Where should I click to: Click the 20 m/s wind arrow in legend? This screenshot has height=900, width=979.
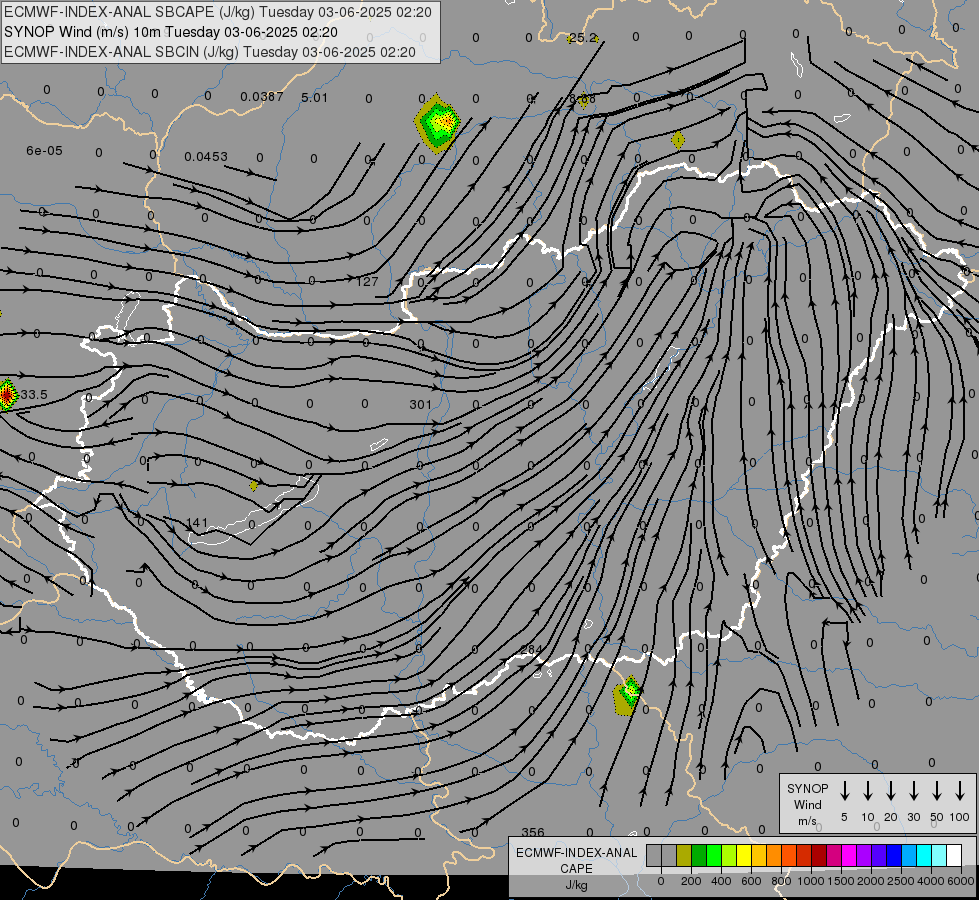pos(891,791)
